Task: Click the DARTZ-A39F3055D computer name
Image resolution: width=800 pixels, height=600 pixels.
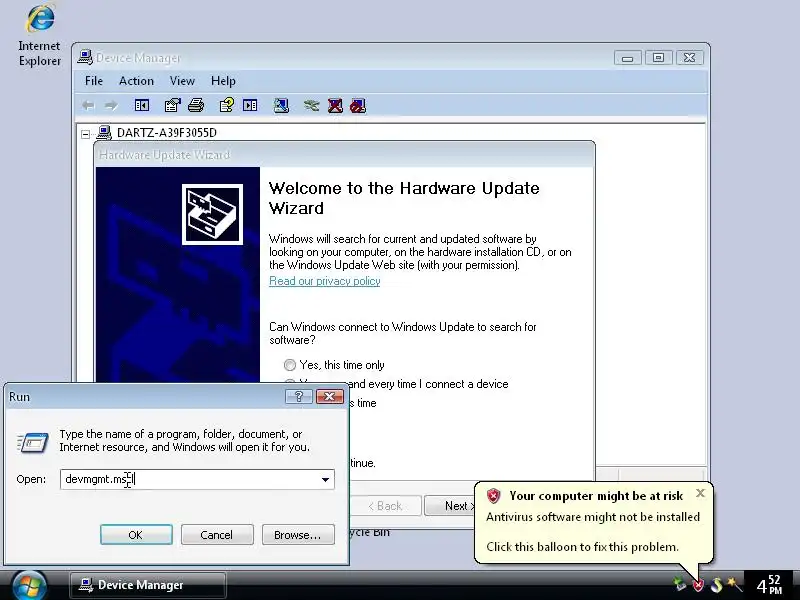Action: pos(167,133)
